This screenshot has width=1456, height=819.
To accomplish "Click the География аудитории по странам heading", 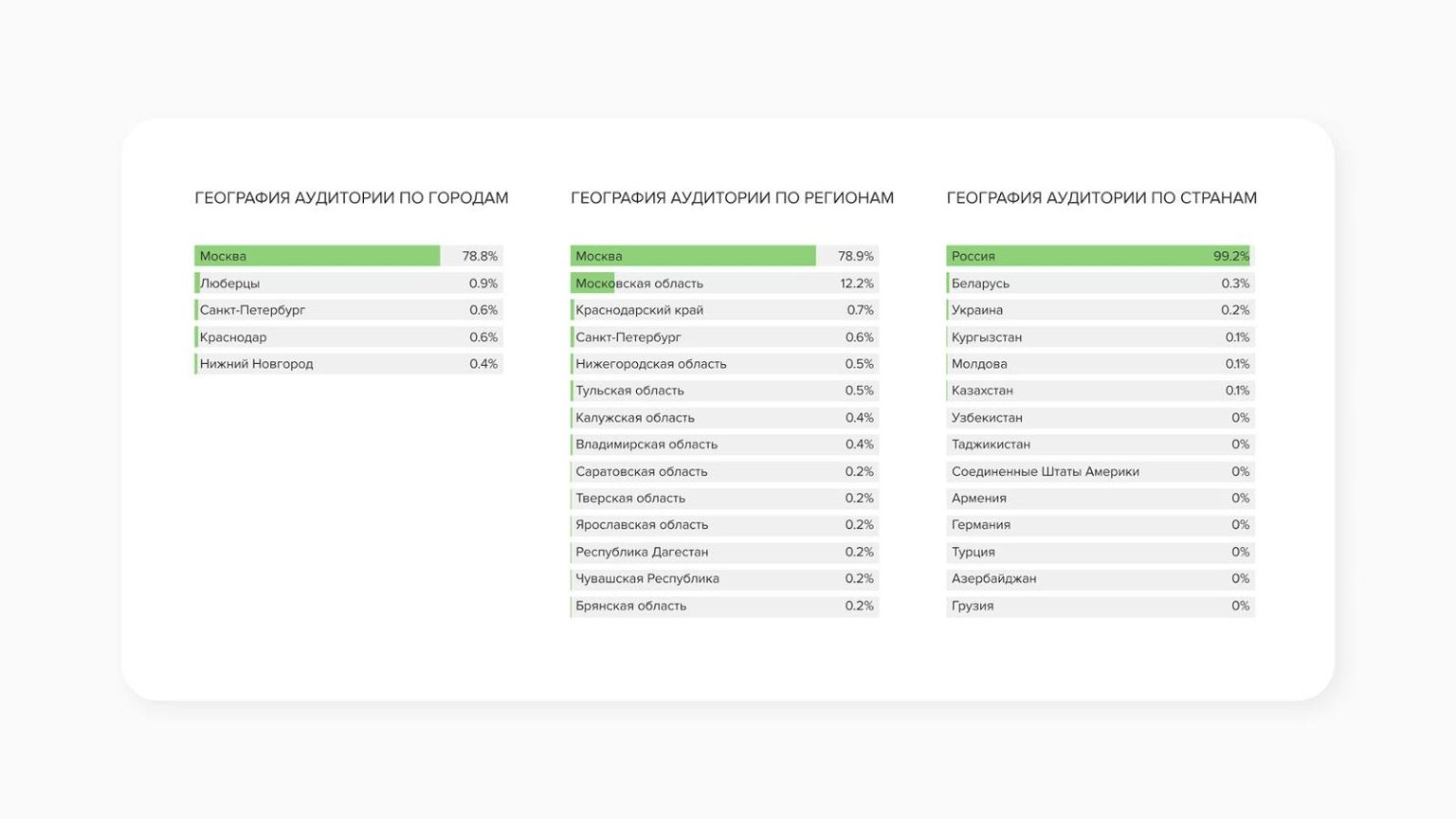I will pyautogui.click(x=1101, y=198).
